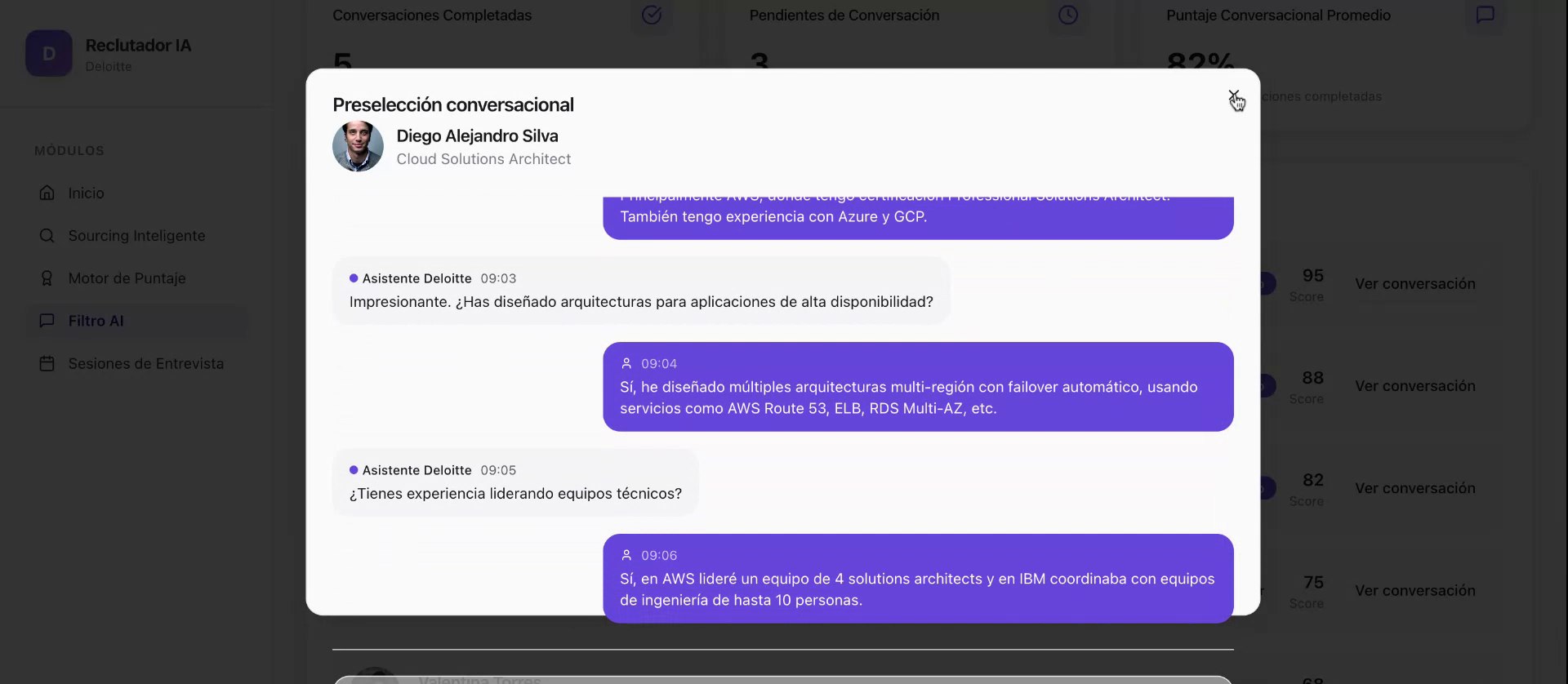
Task: Click the reply mentioning Azure y GCP
Action: click(x=918, y=217)
